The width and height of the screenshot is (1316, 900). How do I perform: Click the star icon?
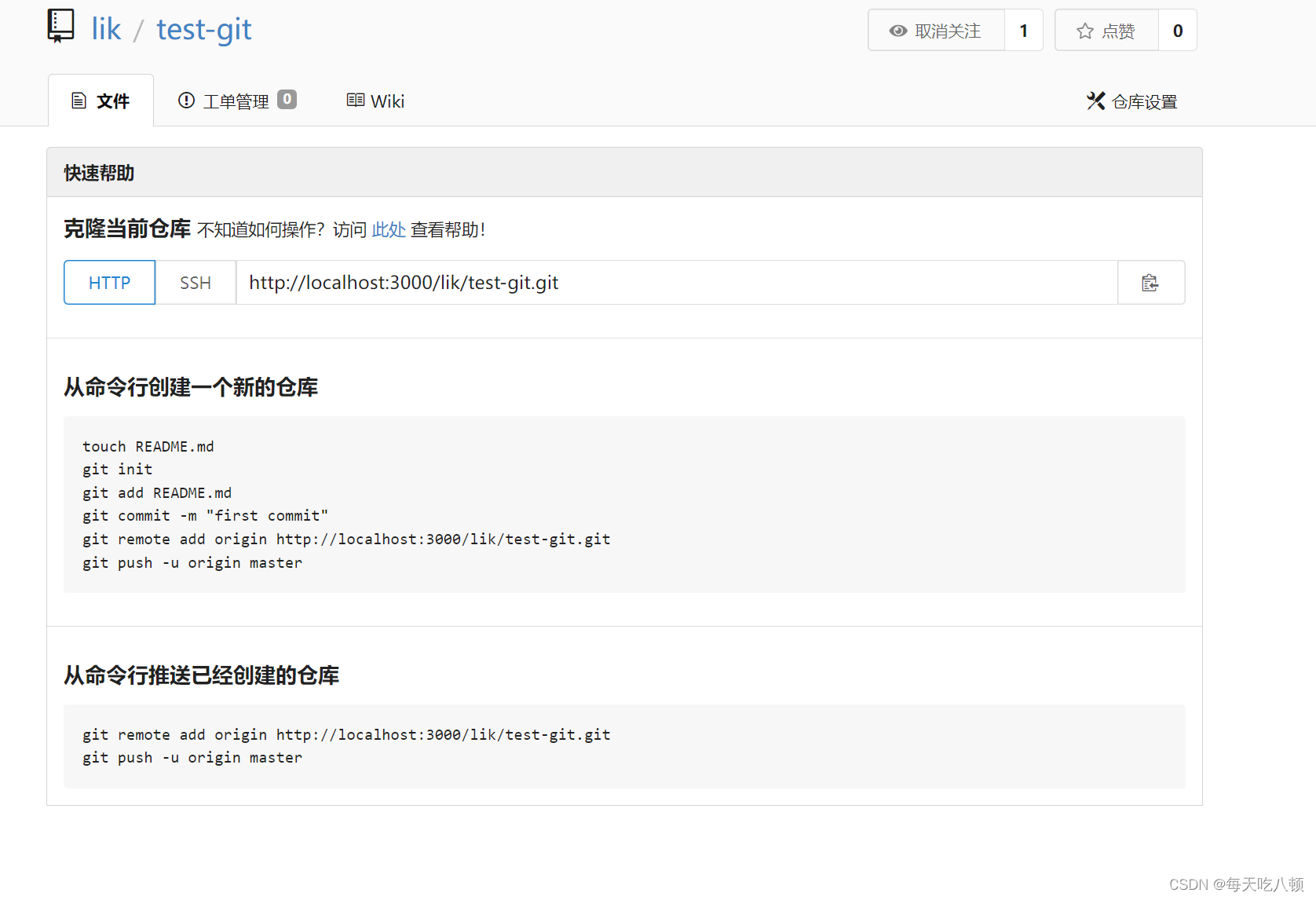coord(1085,31)
